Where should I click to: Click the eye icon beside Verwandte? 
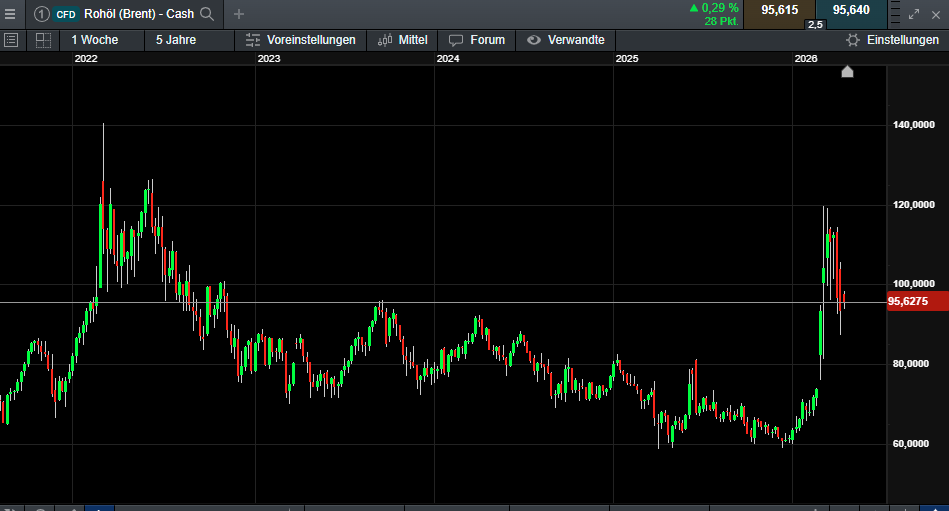(x=533, y=40)
